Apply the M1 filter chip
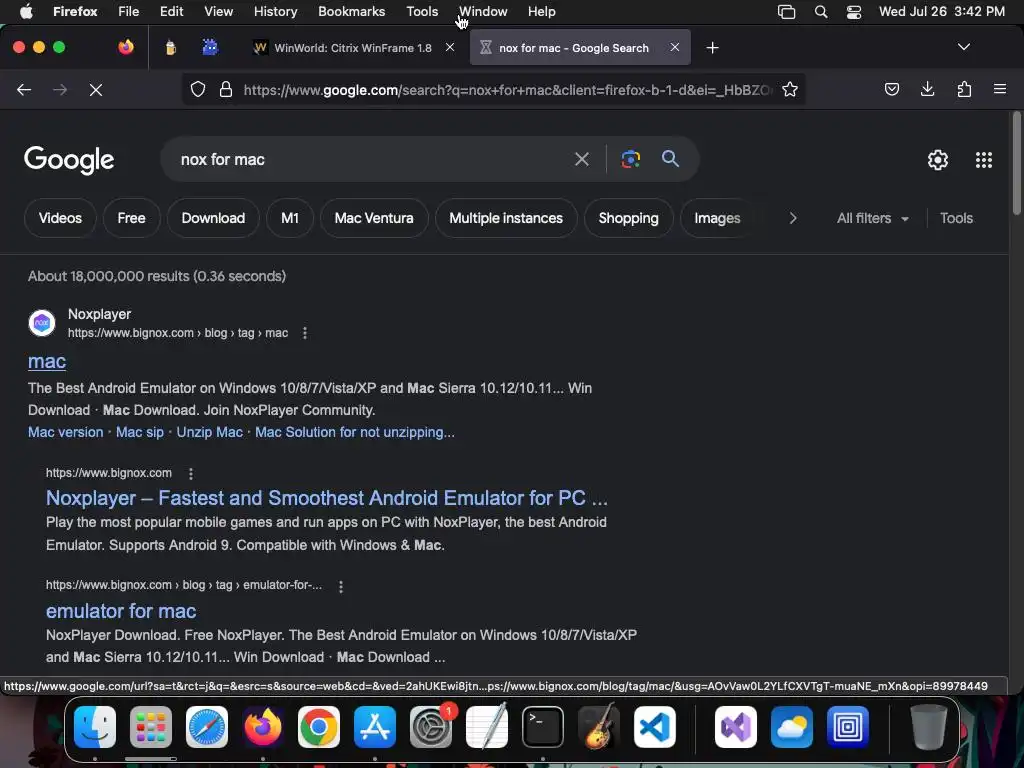Viewport: 1024px width, 768px height. click(x=290, y=218)
